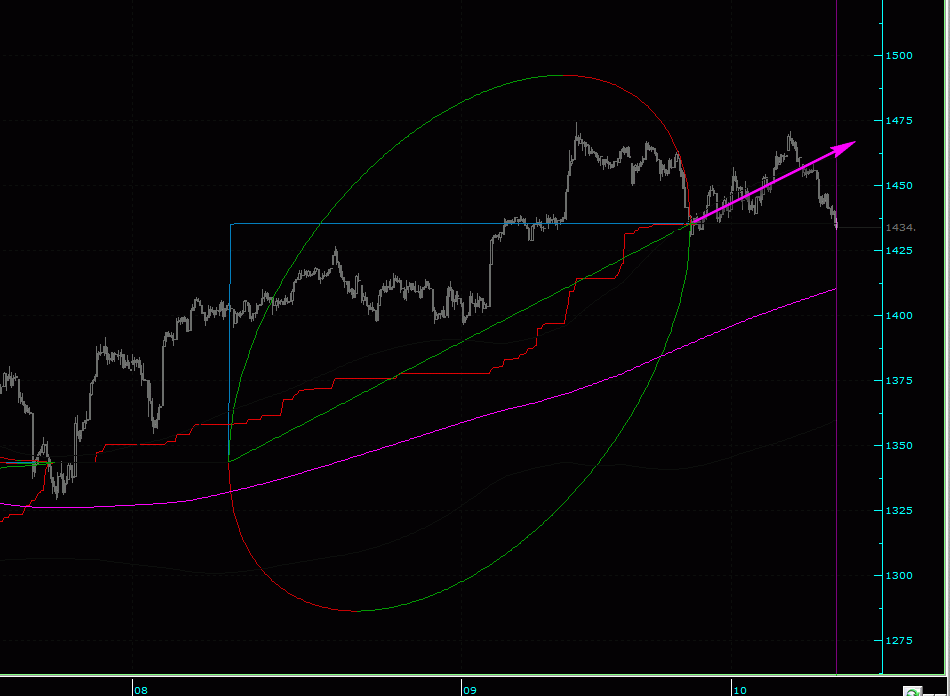Screen dimensions: 950x696
Task: Select the 1325 price axis label
Action: click(x=899, y=511)
